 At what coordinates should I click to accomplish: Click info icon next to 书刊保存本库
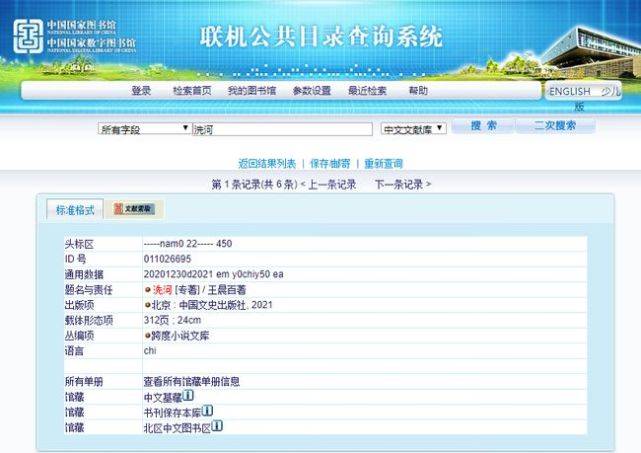[x=208, y=411]
